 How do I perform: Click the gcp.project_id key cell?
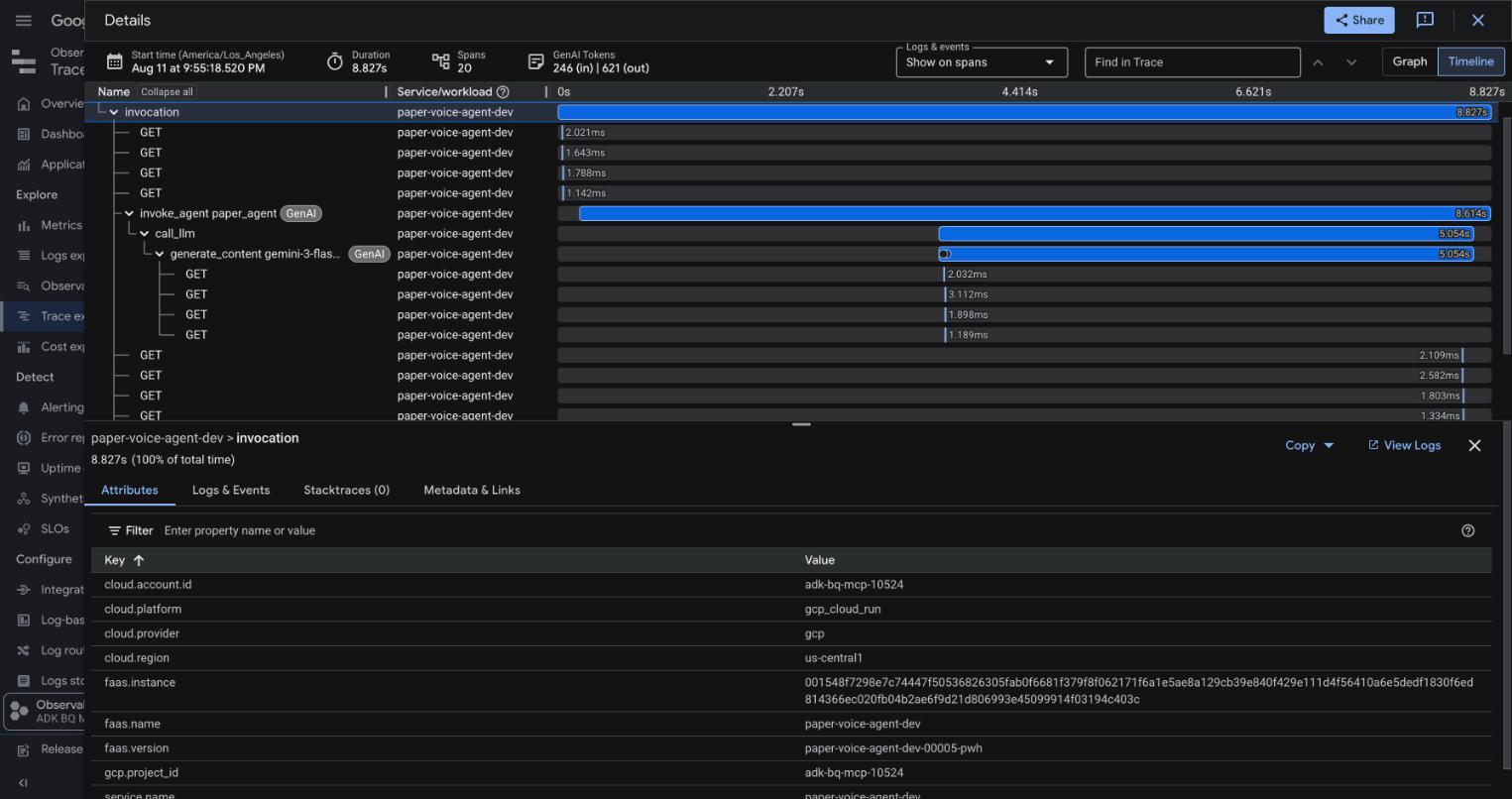click(141, 773)
